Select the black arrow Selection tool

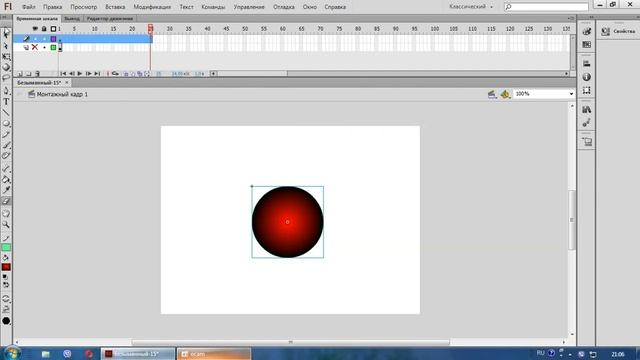[6, 33]
